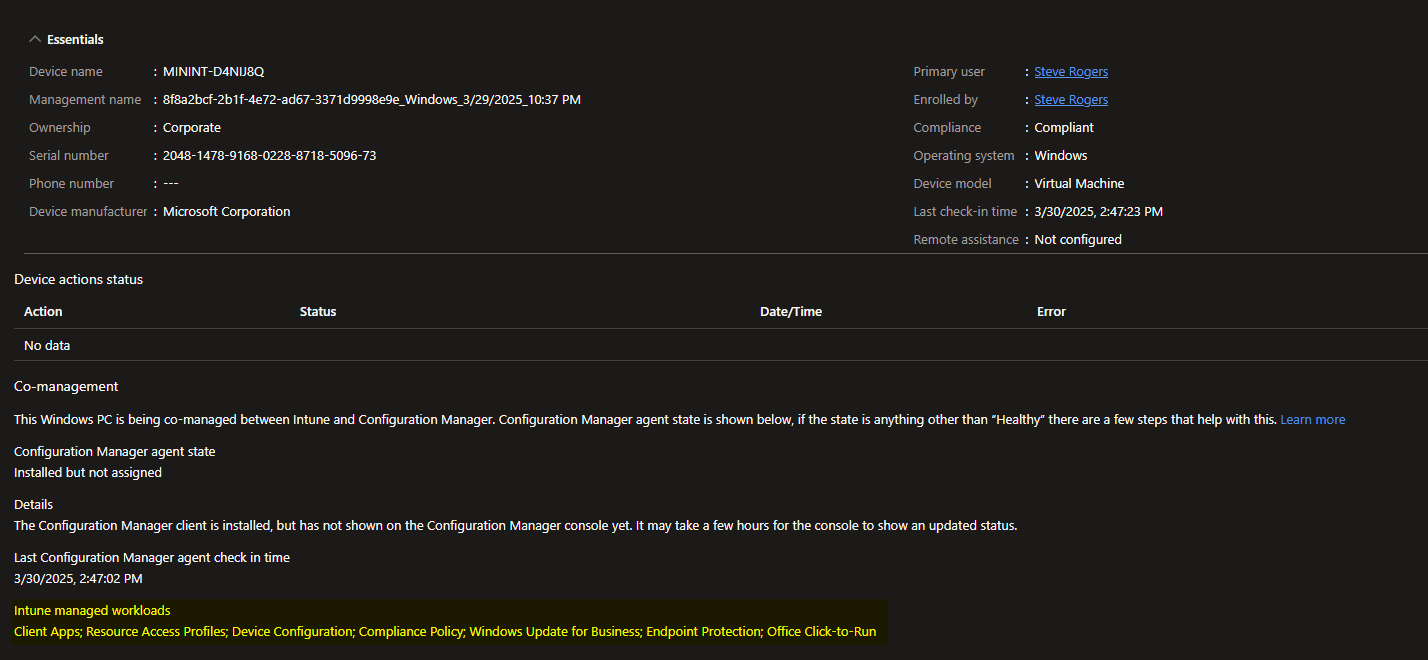Click the highlighted Intune managed workloads list
Image resolution: width=1428 pixels, height=660 pixels.
point(444,632)
